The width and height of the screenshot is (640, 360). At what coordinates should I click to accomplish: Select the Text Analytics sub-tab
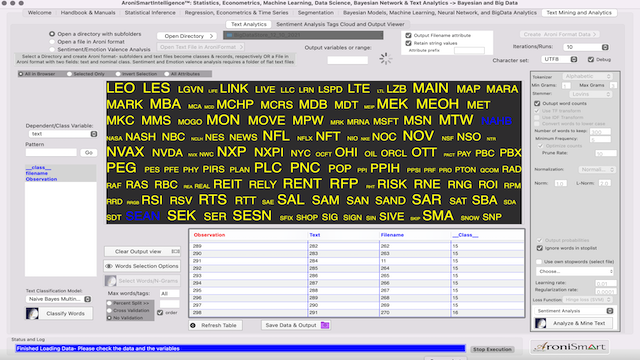[249, 24]
